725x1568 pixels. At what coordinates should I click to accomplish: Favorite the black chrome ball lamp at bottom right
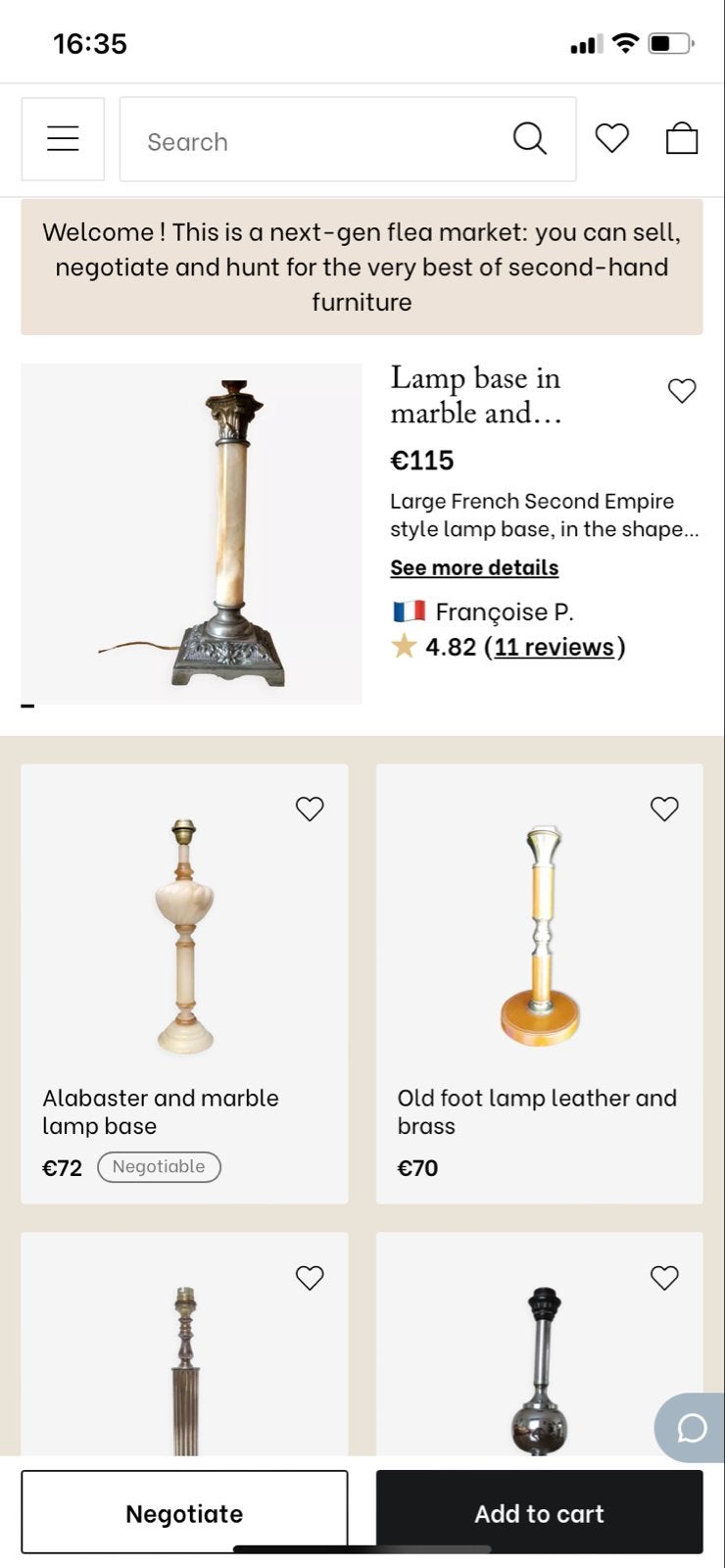pos(664,1278)
